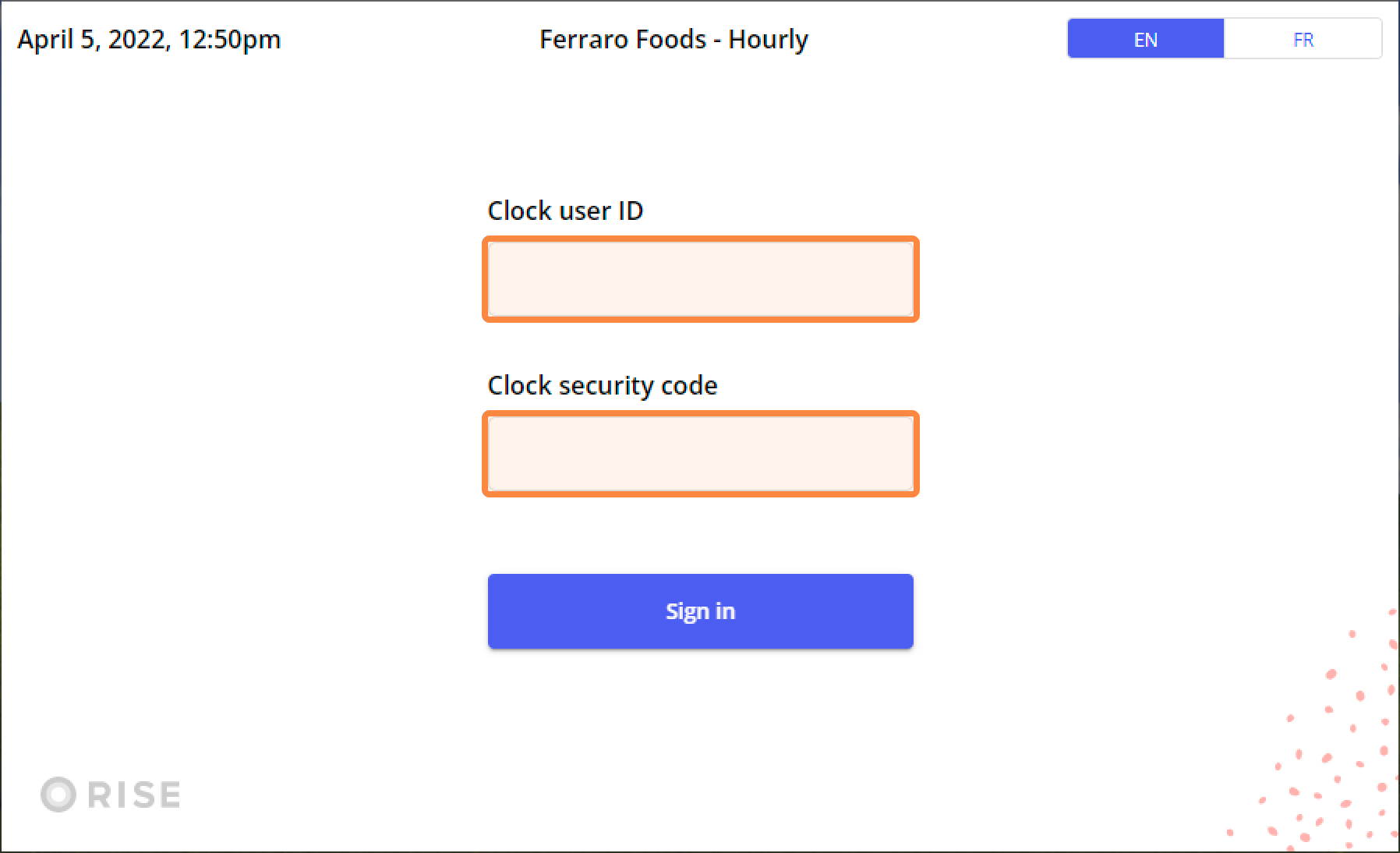
Task: Place cursor in security code box
Action: [701, 454]
